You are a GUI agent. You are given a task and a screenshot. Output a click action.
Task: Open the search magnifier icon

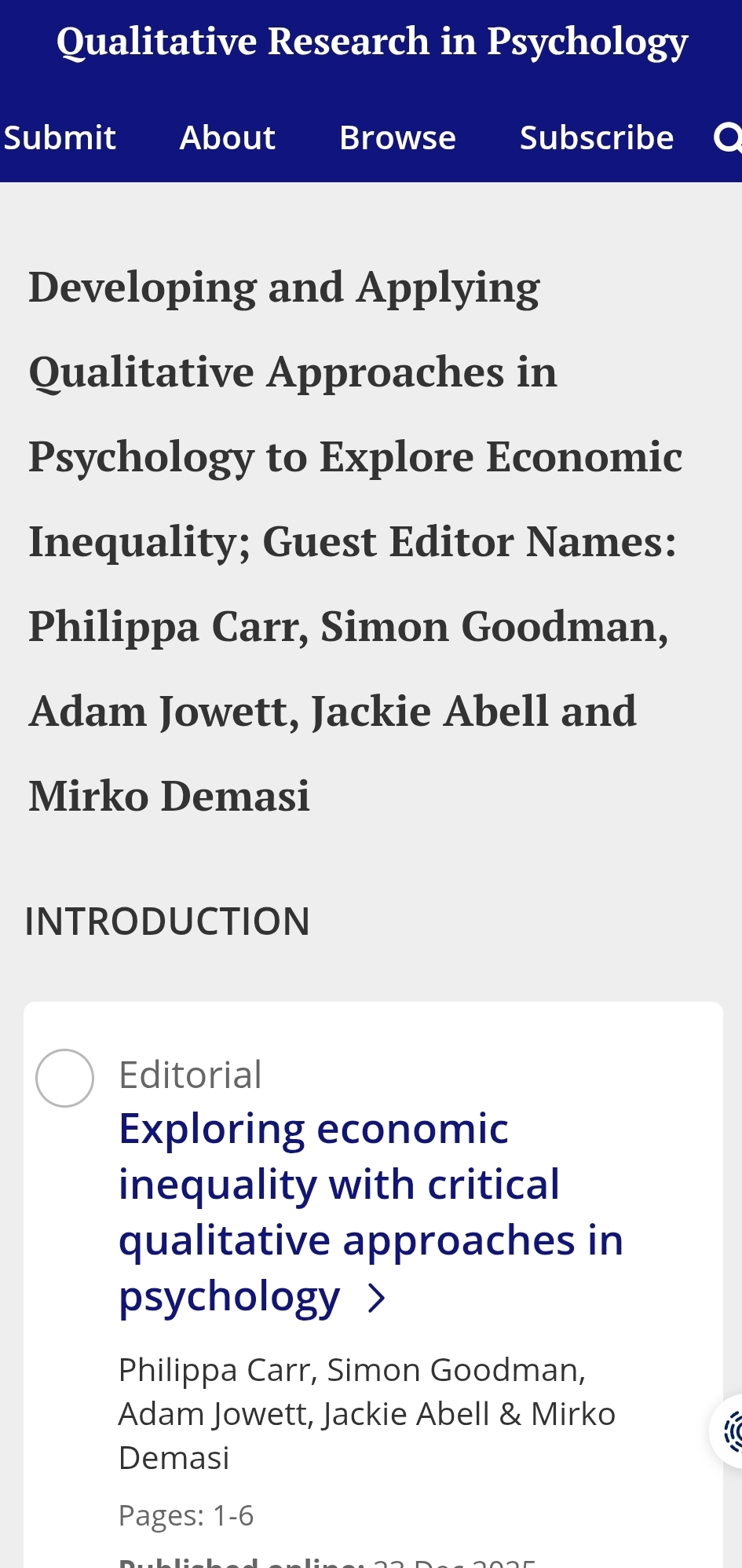728,137
